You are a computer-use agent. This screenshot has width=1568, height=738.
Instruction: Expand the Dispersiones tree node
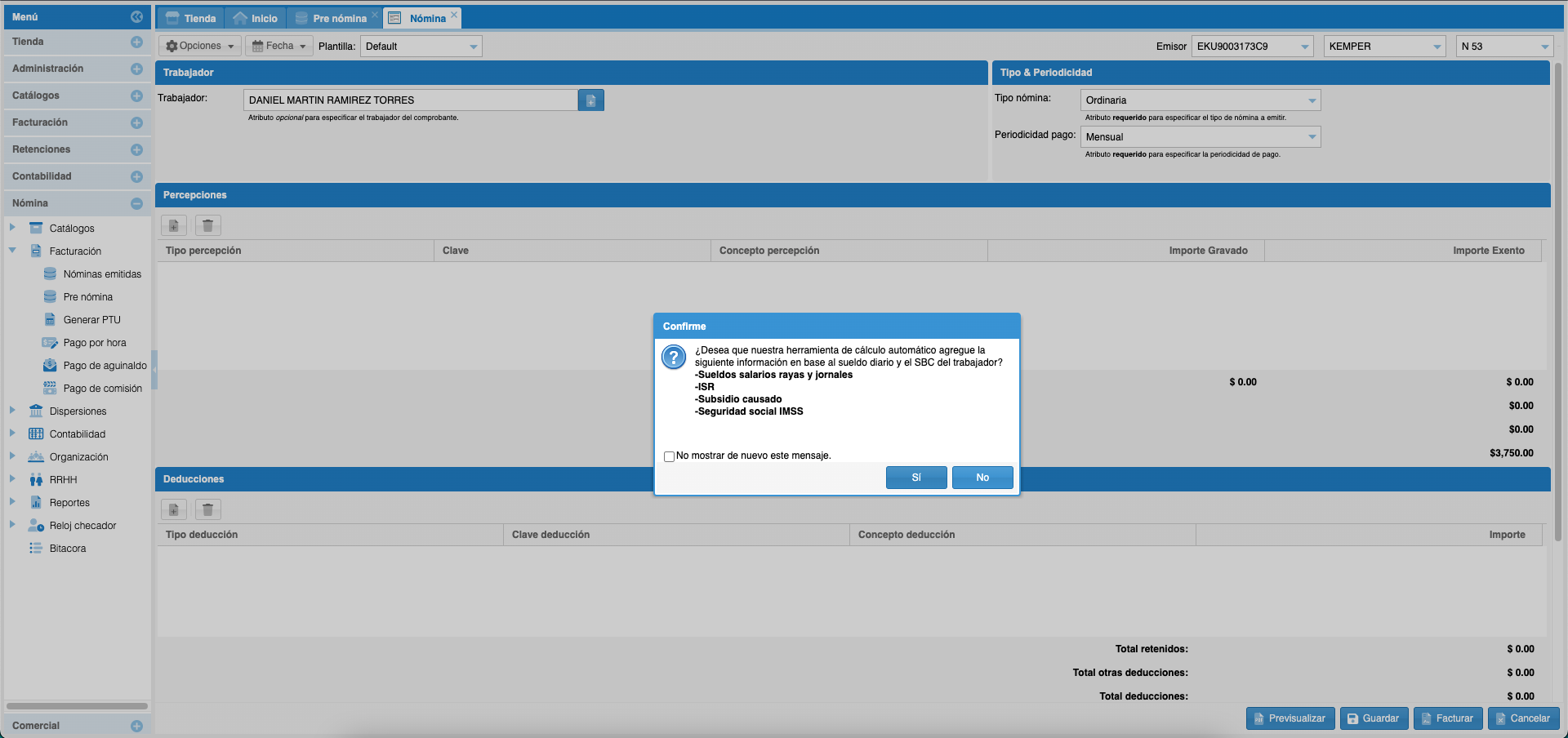pyautogui.click(x=12, y=411)
